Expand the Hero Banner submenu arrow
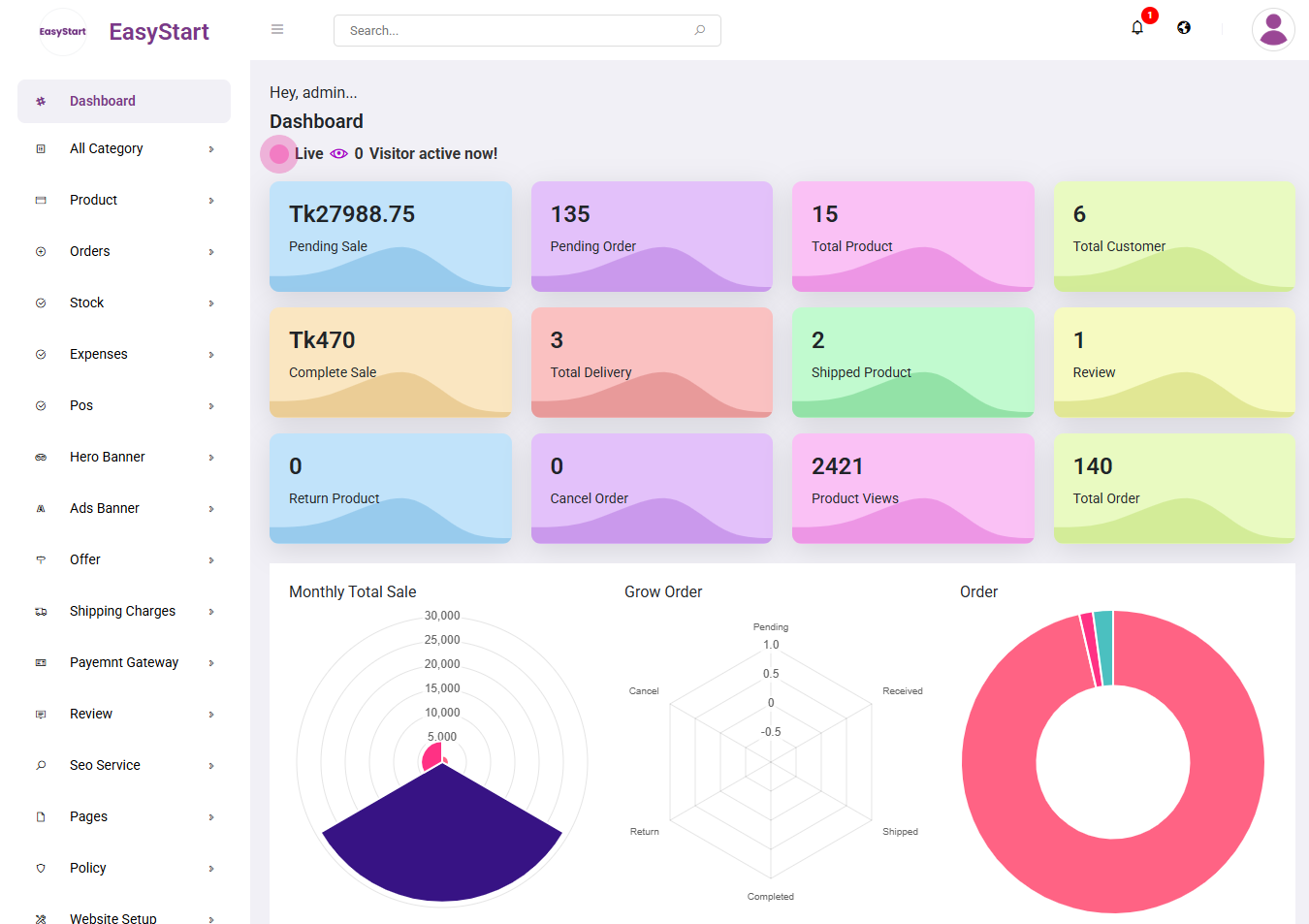Image resolution: width=1309 pixels, height=924 pixels. (x=211, y=458)
